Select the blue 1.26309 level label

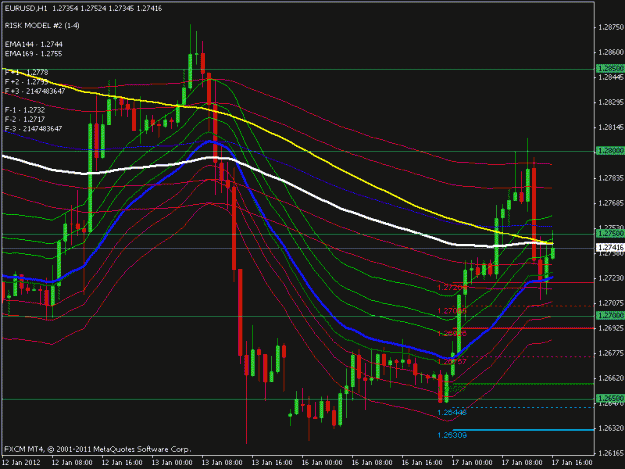(x=452, y=436)
